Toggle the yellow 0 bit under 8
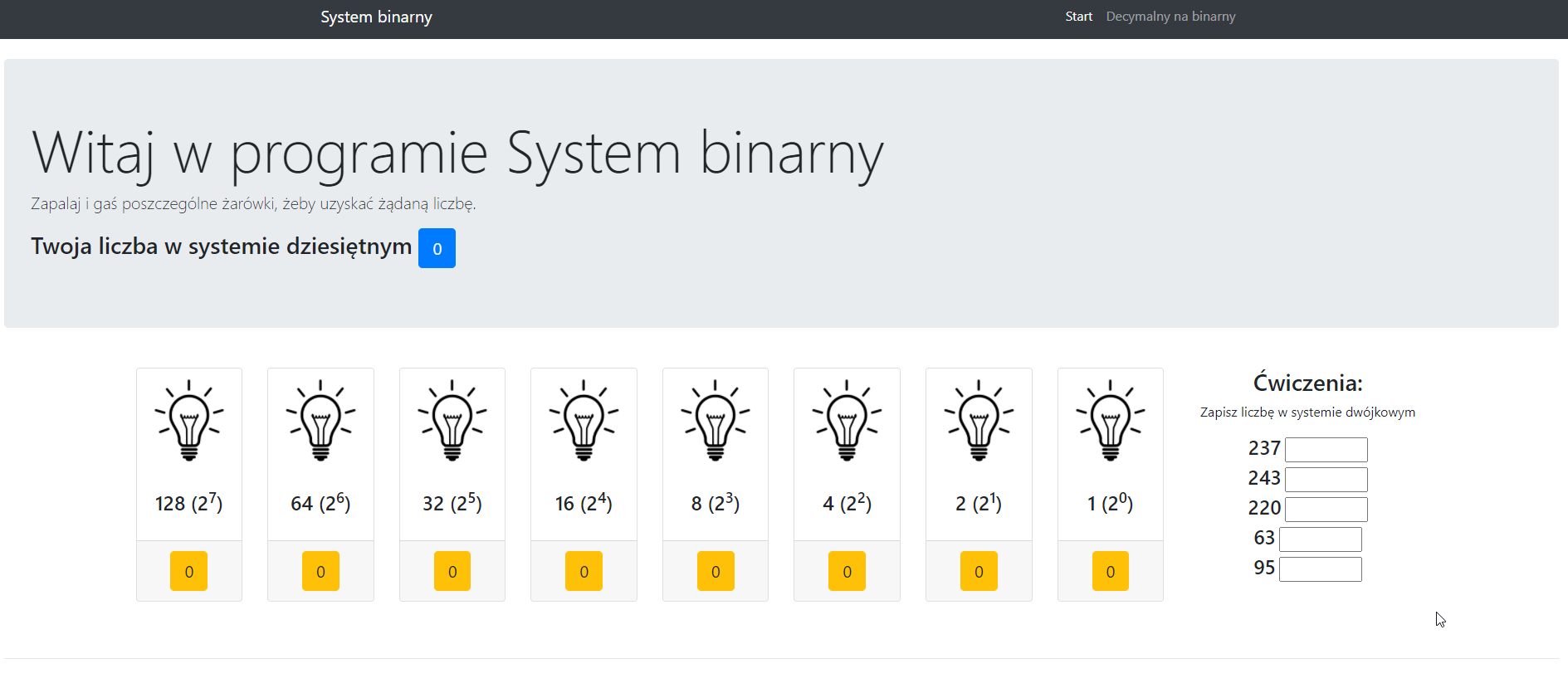1568x693 pixels. 716,571
